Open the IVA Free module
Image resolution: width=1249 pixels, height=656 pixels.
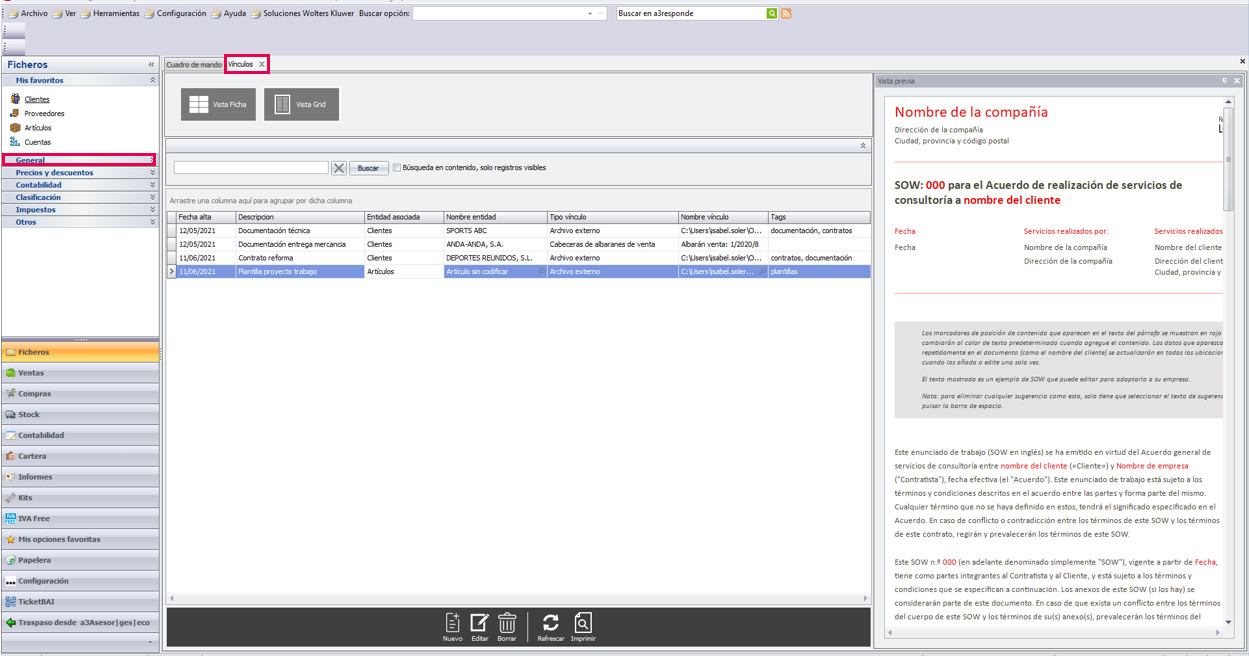(80, 518)
